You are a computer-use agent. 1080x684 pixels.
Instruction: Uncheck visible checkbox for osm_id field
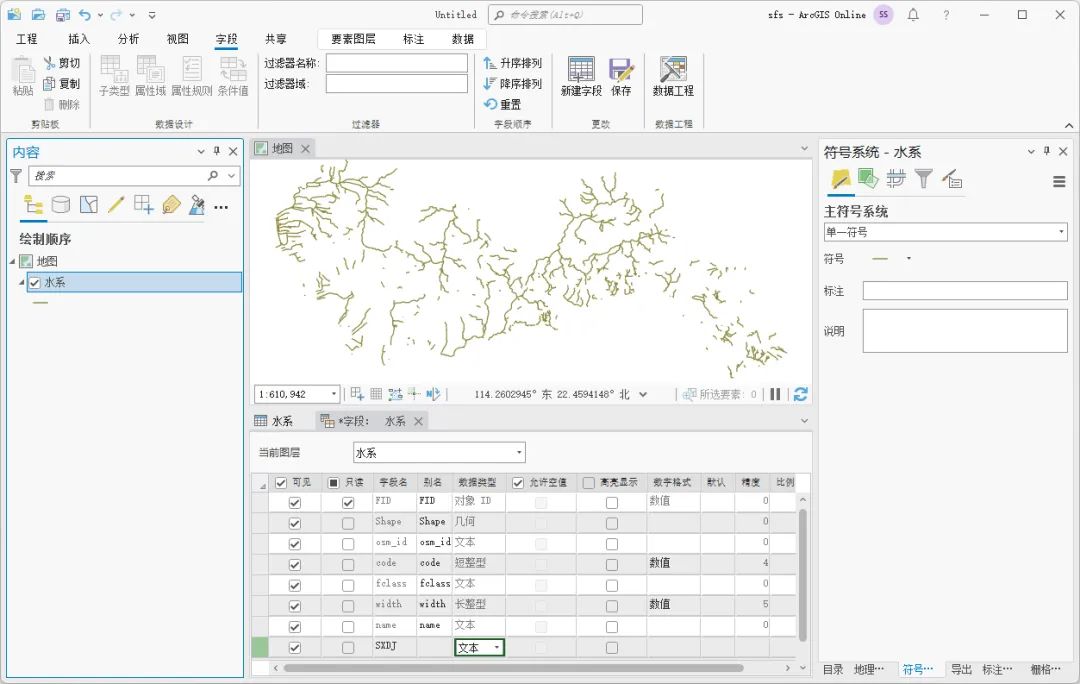(295, 544)
